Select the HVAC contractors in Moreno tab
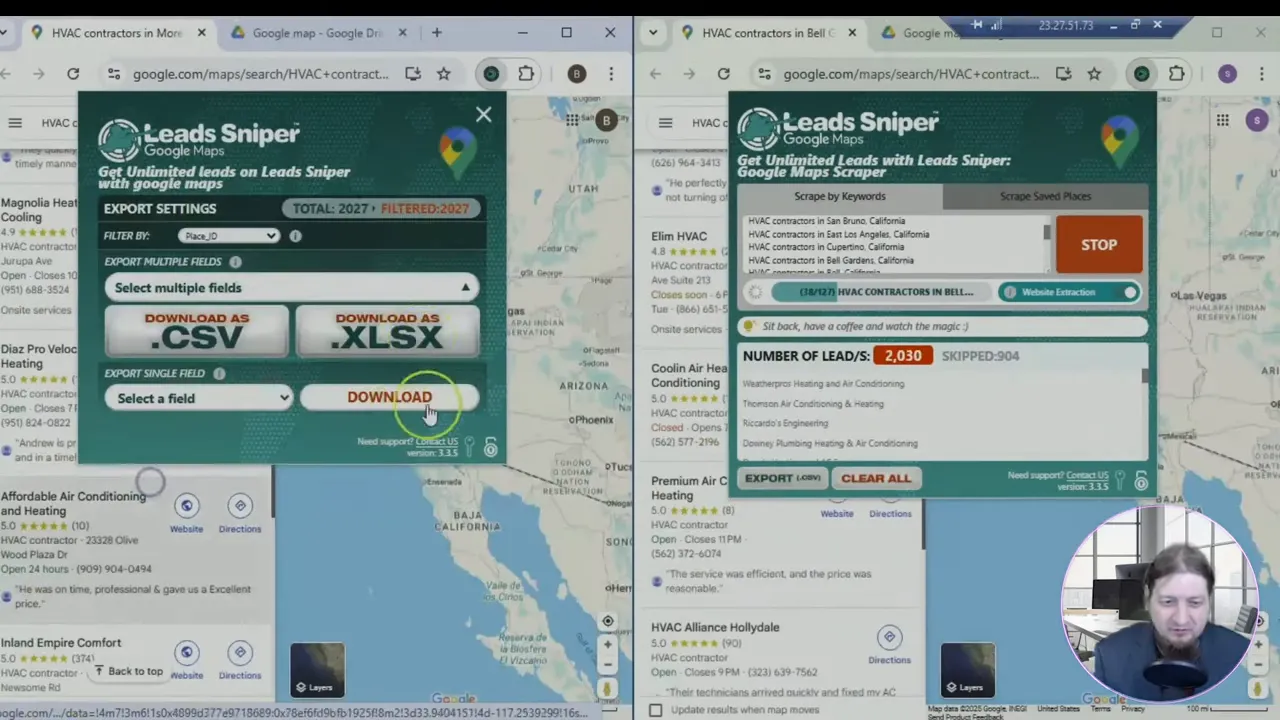Image resolution: width=1280 pixels, height=720 pixels. click(x=118, y=33)
